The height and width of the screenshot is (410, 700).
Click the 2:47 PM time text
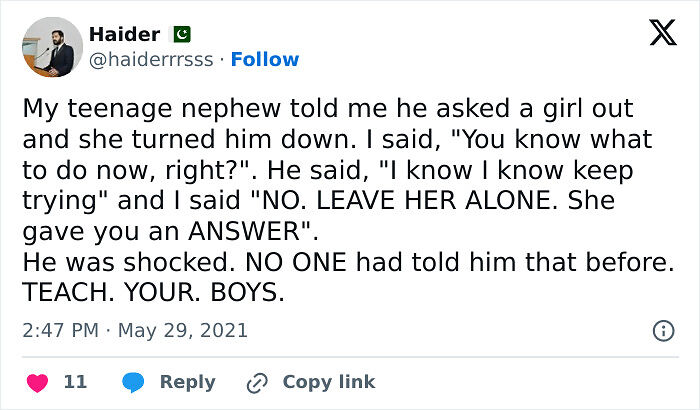pyautogui.click(x=61, y=330)
